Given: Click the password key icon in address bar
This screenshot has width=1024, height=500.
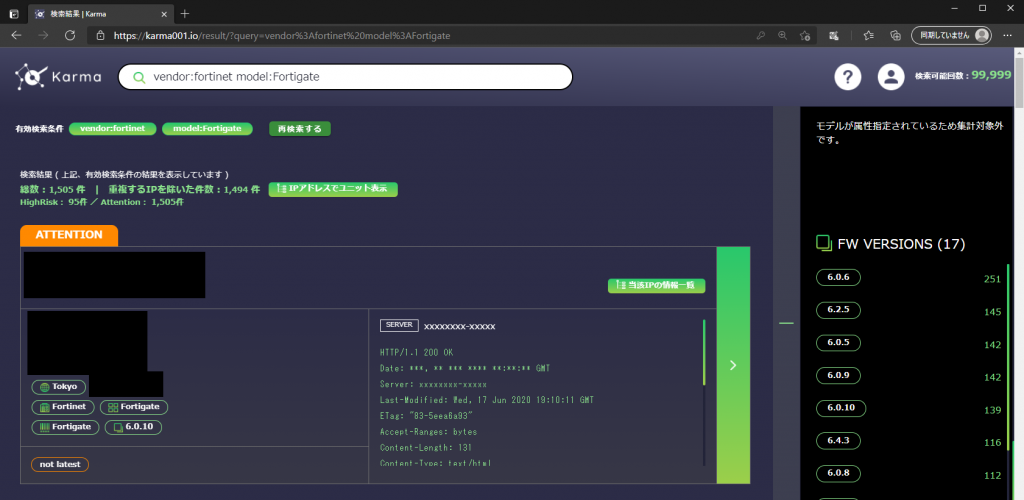Looking at the screenshot, I should pyautogui.click(x=761, y=35).
